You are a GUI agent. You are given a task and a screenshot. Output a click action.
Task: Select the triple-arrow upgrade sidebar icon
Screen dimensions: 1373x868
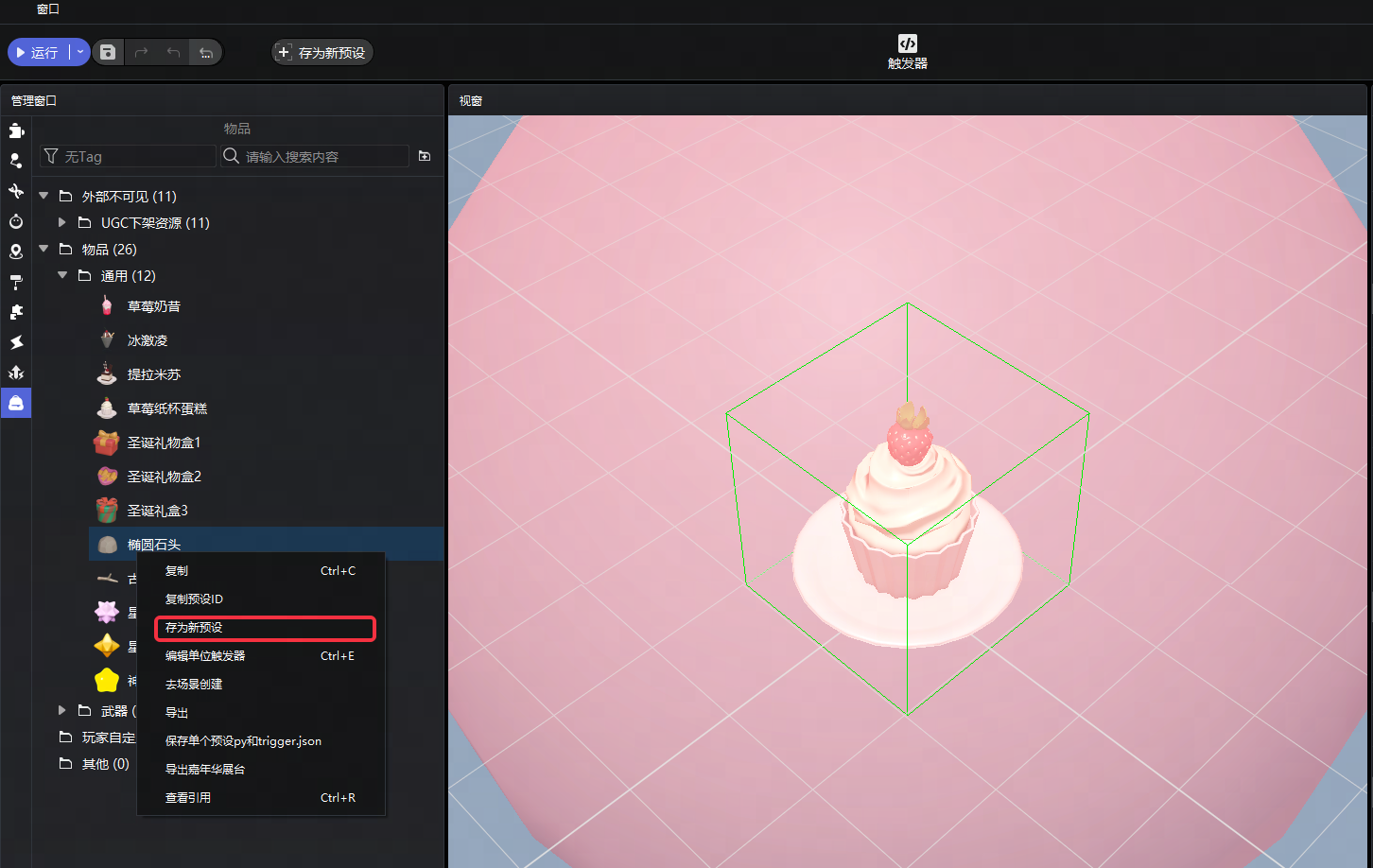pos(16,373)
